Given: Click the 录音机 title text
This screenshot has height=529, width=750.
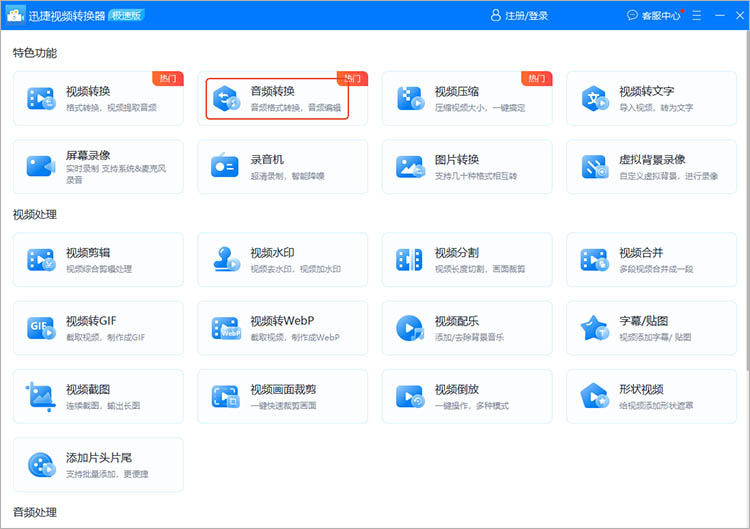Looking at the screenshot, I should [267, 159].
